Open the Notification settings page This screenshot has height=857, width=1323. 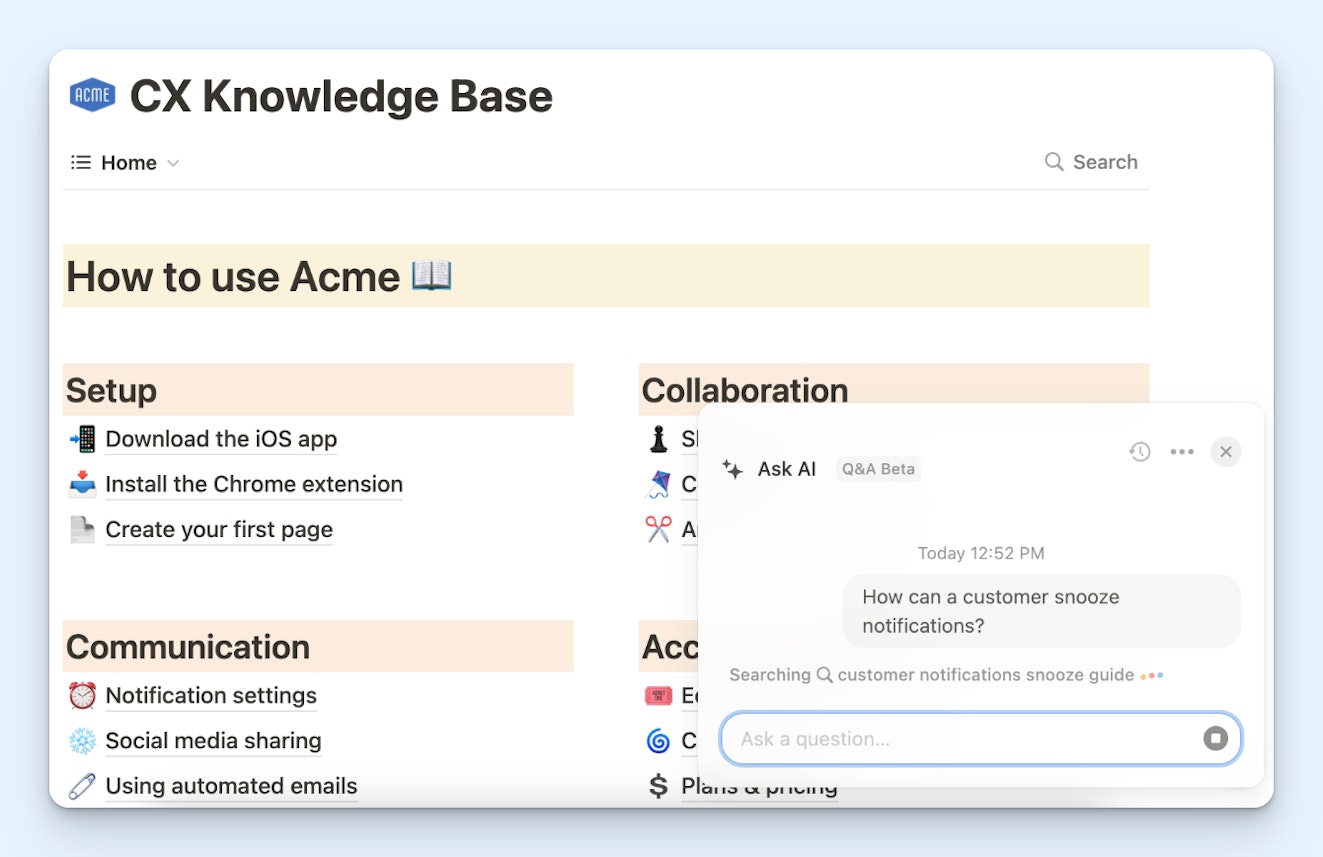[211, 696]
